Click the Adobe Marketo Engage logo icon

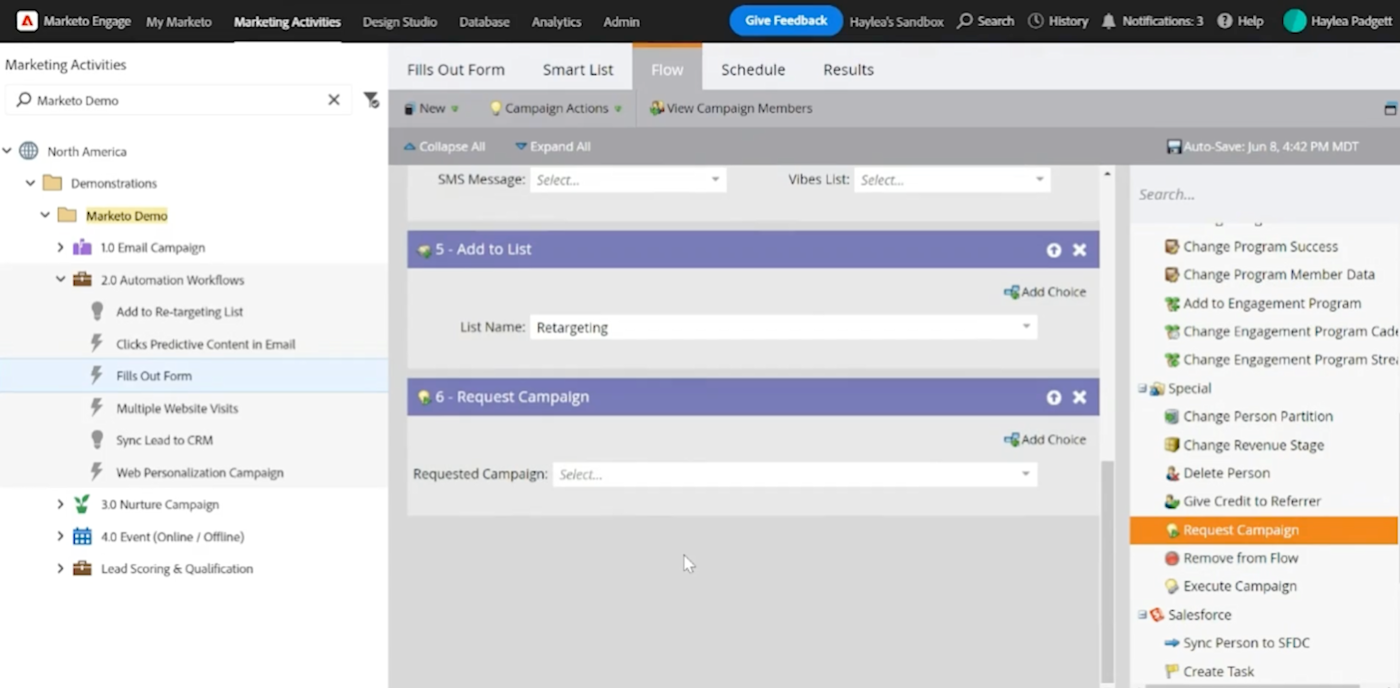coord(27,21)
